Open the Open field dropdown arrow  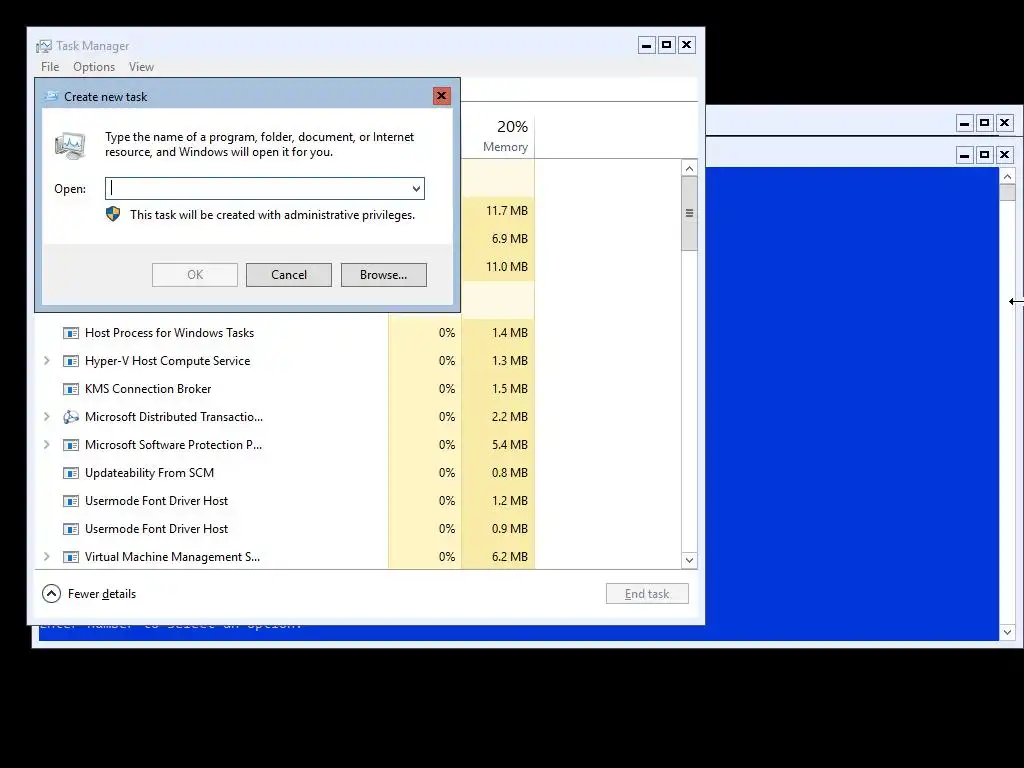[x=416, y=189]
